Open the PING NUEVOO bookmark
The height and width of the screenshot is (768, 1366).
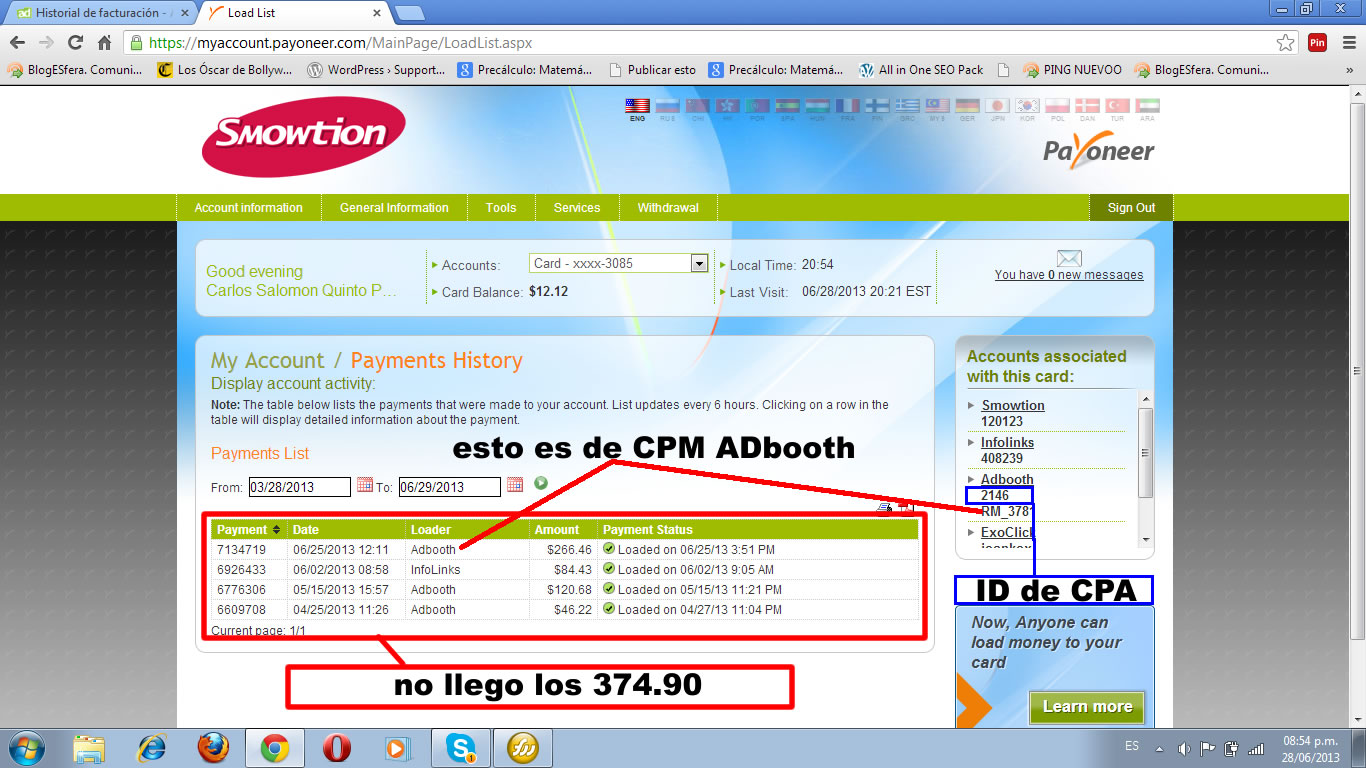point(1073,70)
